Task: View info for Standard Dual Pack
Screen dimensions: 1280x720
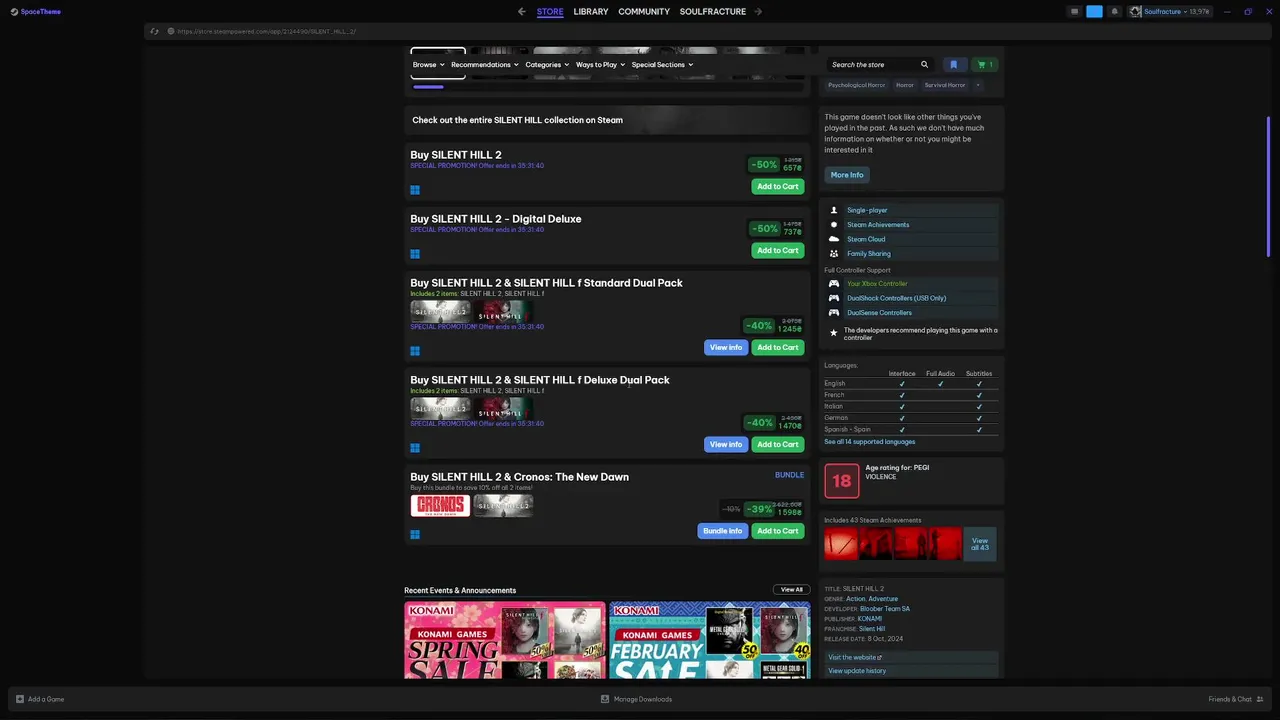Action: pyautogui.click(x=726, y=348)
